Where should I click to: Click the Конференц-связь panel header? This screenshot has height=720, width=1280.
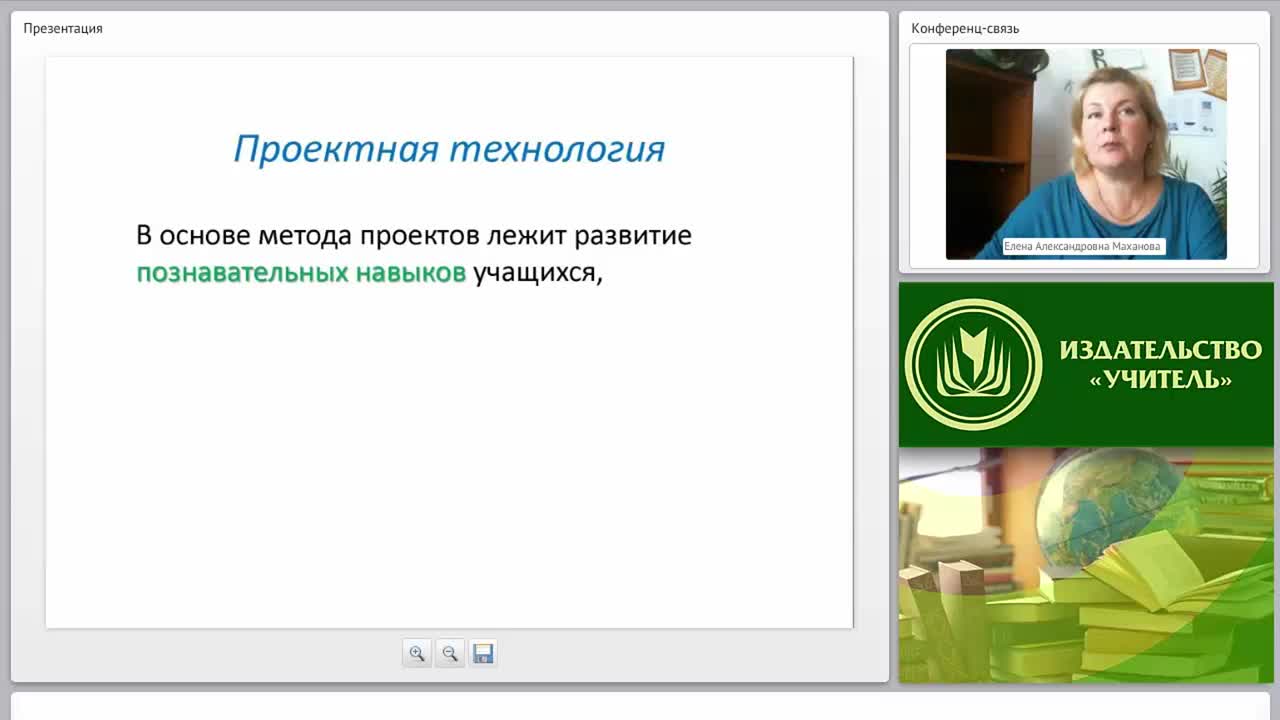tap(965, 28)
